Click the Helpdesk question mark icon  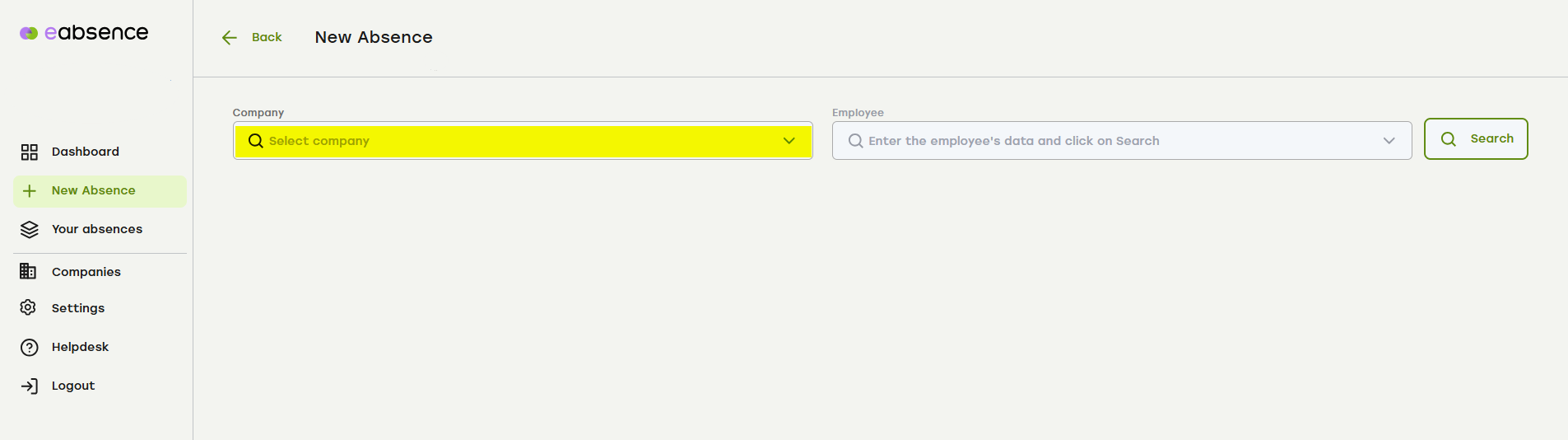tap(30, 348)
